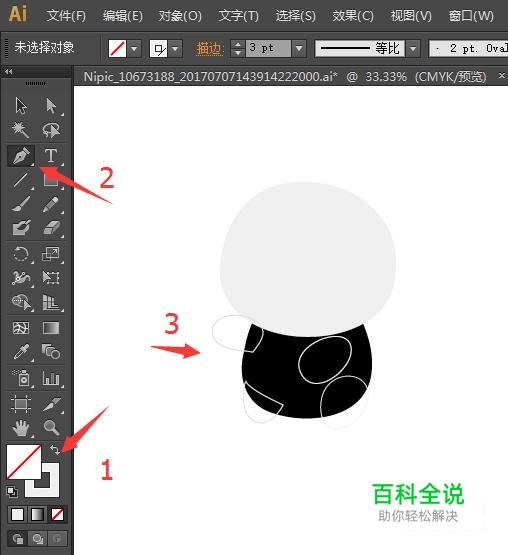
Task: Select the Perspective Grid tool
Action: tap(51, 302)
